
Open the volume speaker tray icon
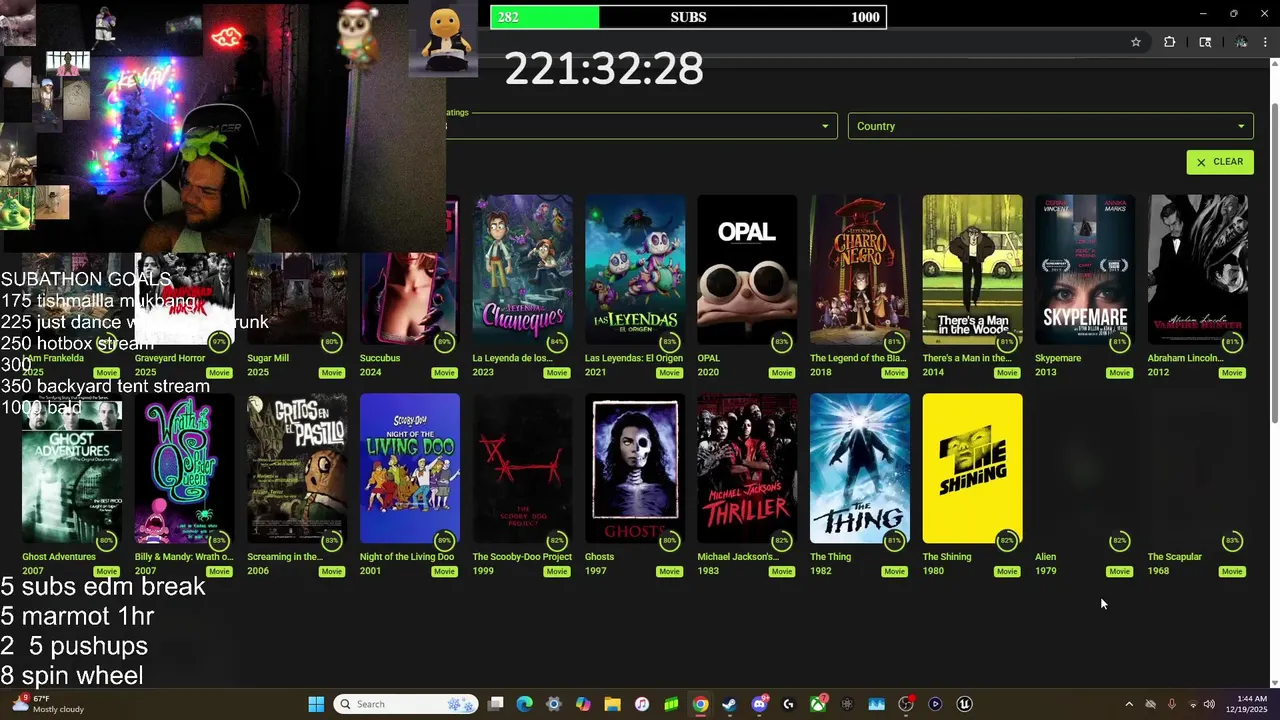(1209, 704)
